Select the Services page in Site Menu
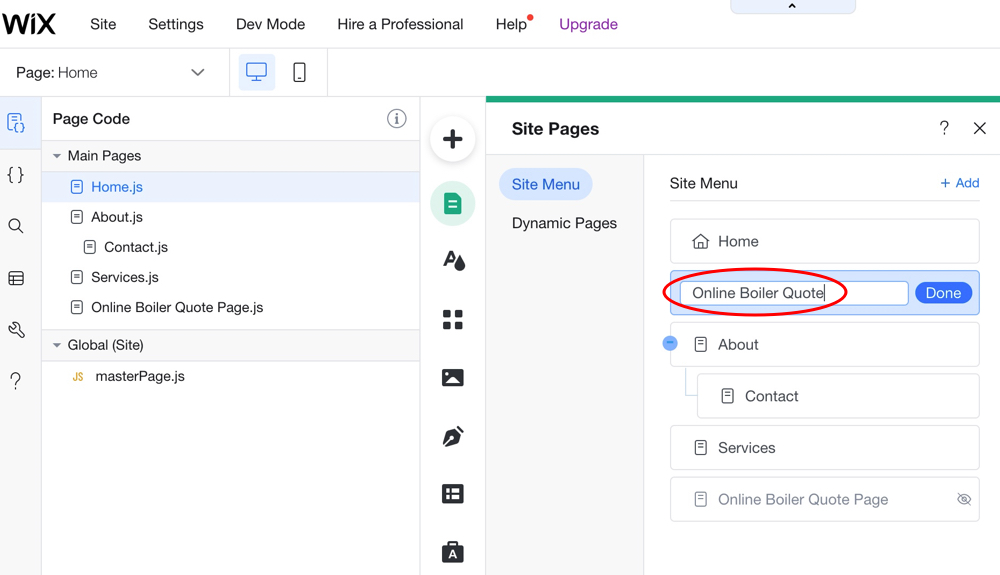The height and width of the screenshot is (575, 1000). point(825,448)
